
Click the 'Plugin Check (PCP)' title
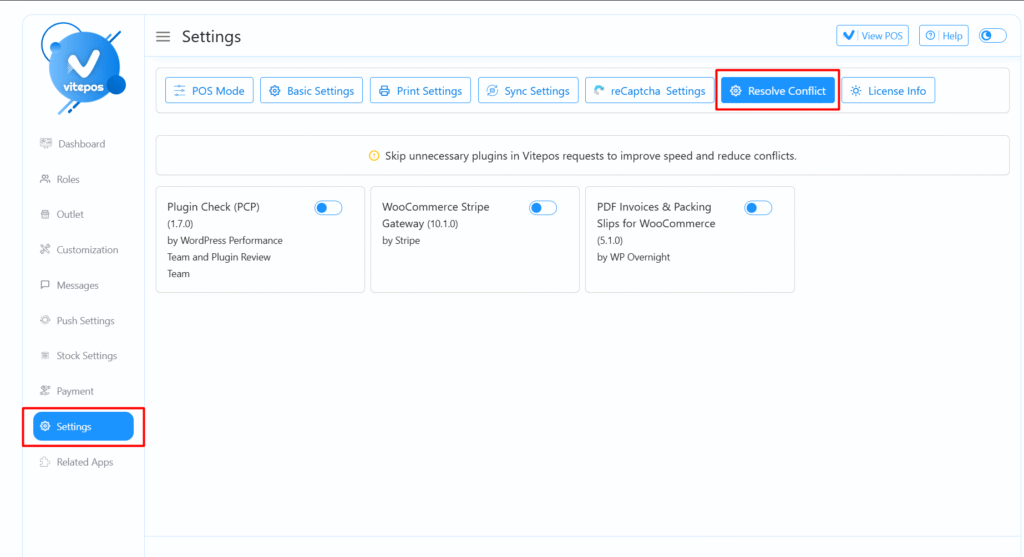point(214,206)
